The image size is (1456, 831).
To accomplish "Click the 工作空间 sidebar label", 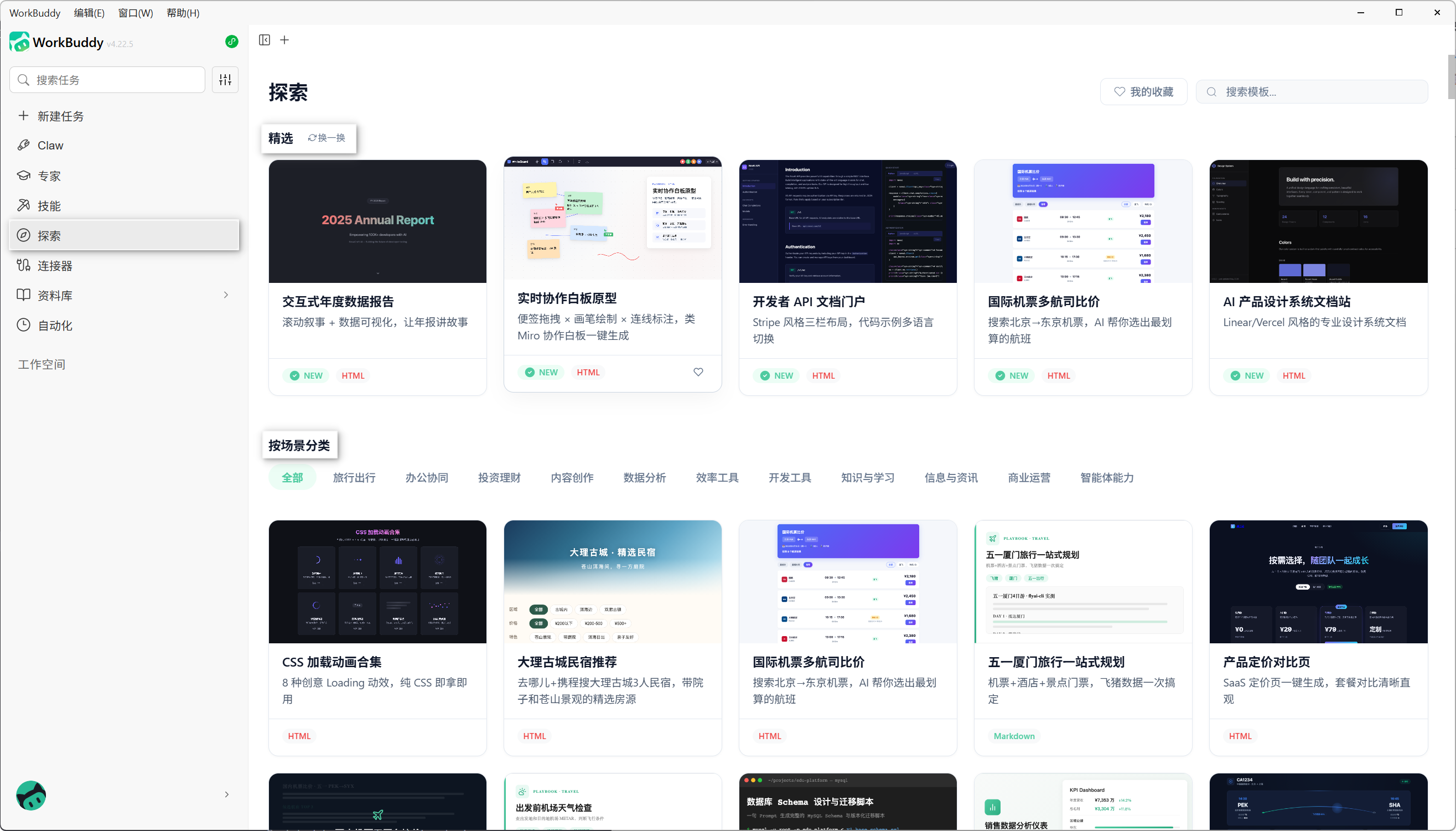I will click(42, 364).
